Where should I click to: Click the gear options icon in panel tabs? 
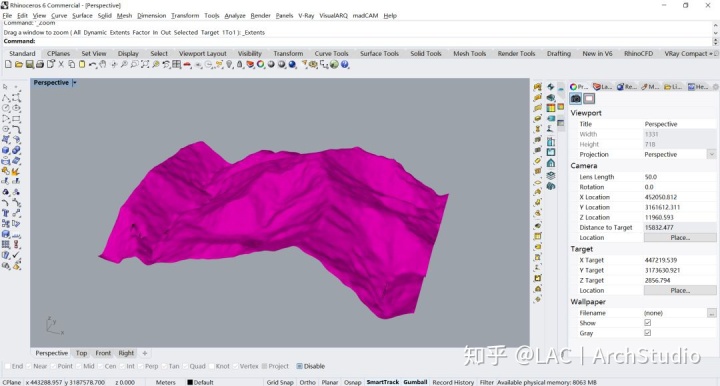click(715, 87)
